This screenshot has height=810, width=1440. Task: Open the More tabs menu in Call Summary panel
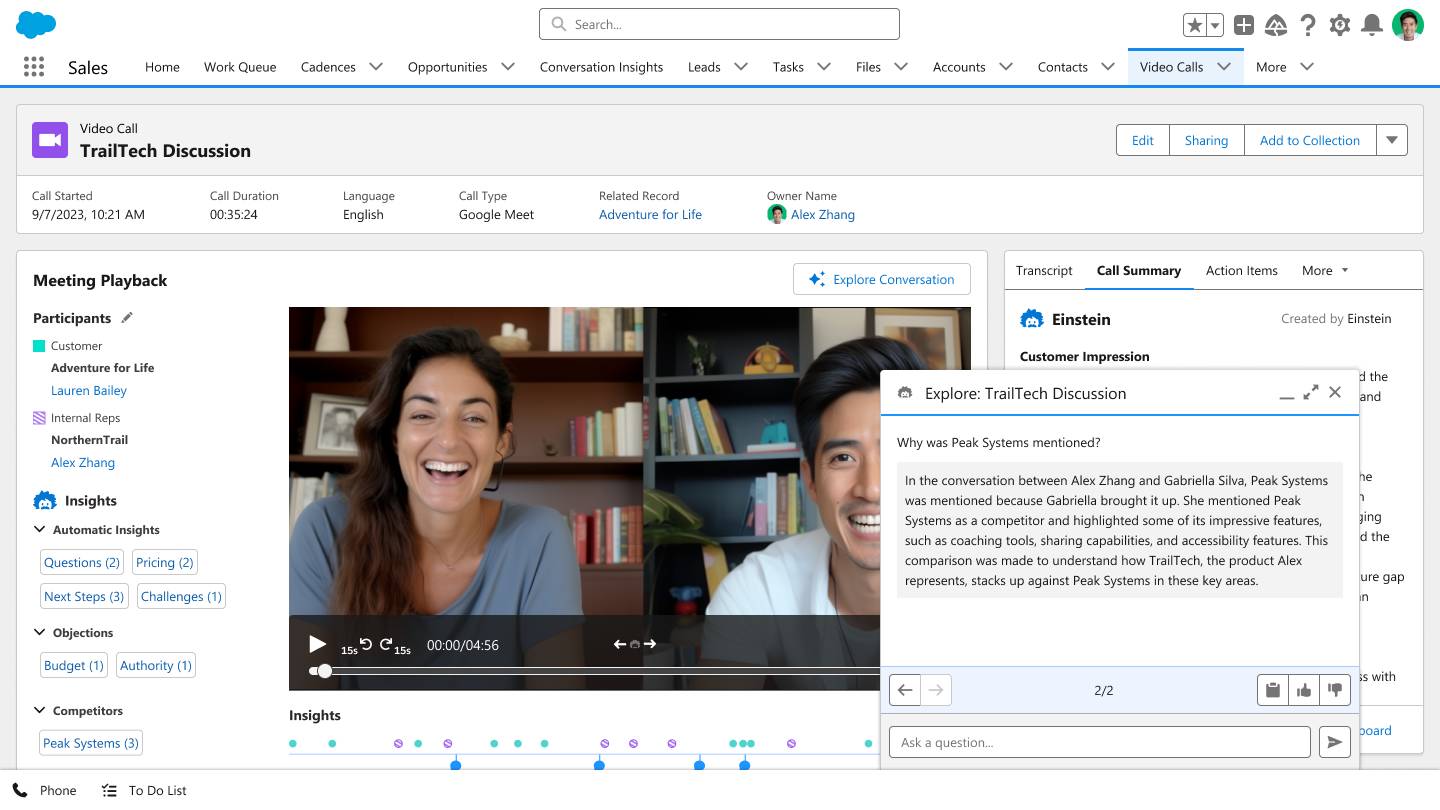[1325, 270]
